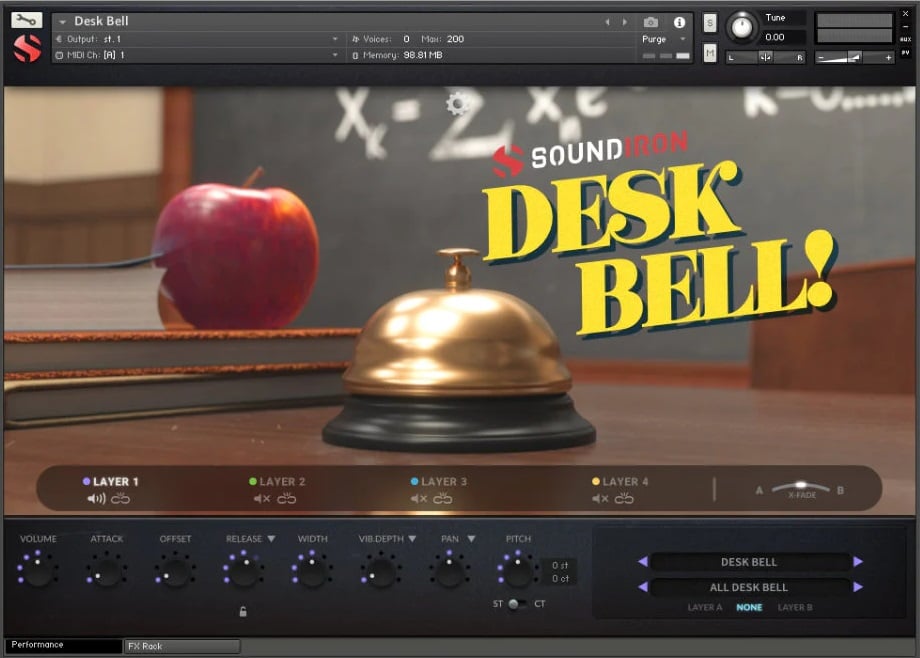Viewport: 920px width, 658px height.
Task: Click the WIDTH knob
Action: tap(312, 570)
